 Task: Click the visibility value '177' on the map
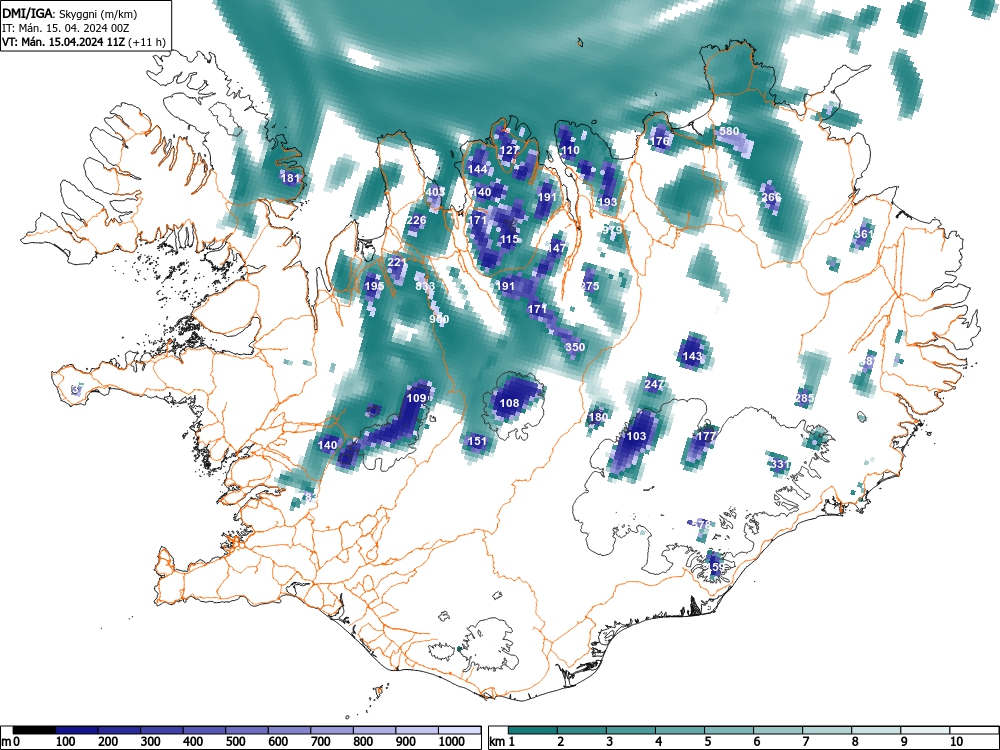point(706,436)
